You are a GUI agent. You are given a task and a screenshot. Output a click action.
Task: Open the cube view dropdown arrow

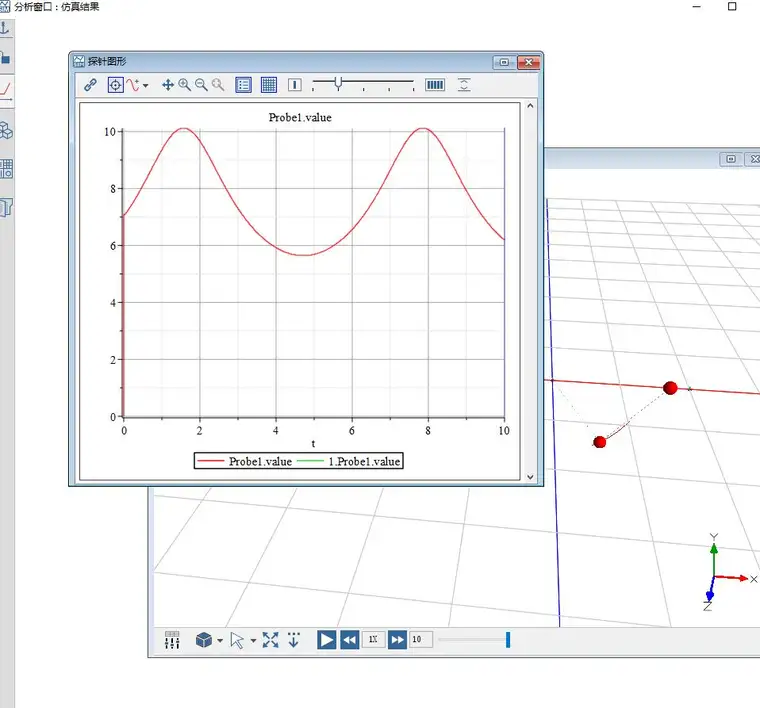(220, 641)
